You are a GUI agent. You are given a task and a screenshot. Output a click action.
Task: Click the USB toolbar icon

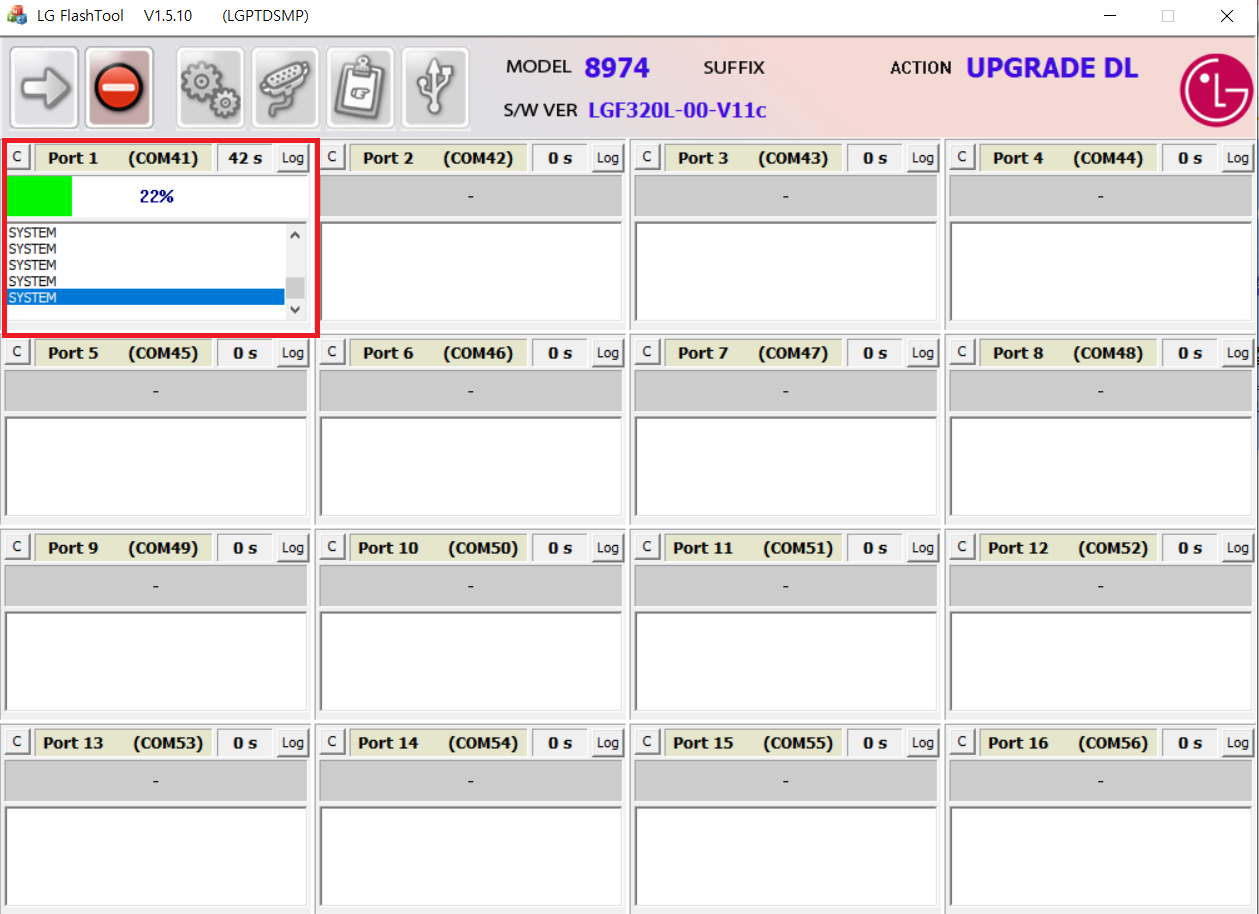(x=435, y=88)
